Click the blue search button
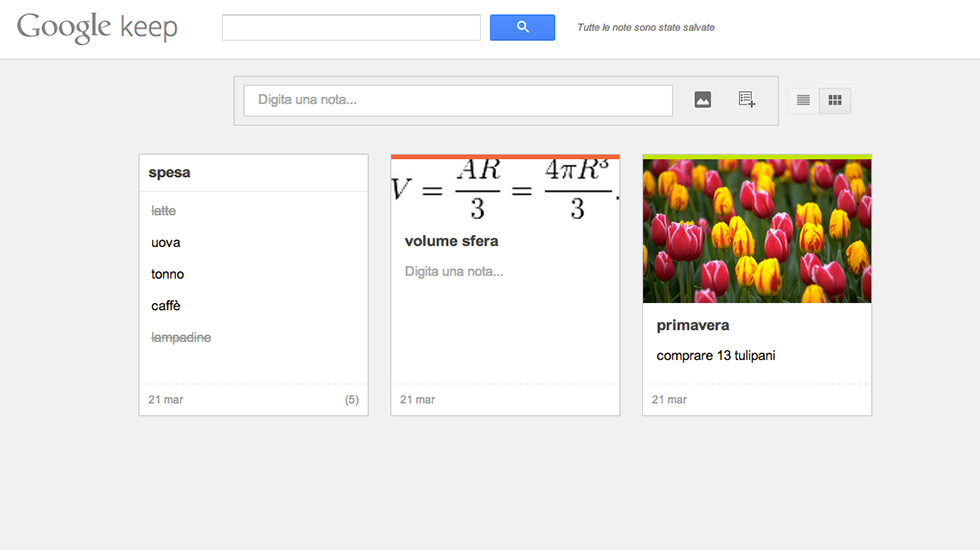 coord(522,28)
